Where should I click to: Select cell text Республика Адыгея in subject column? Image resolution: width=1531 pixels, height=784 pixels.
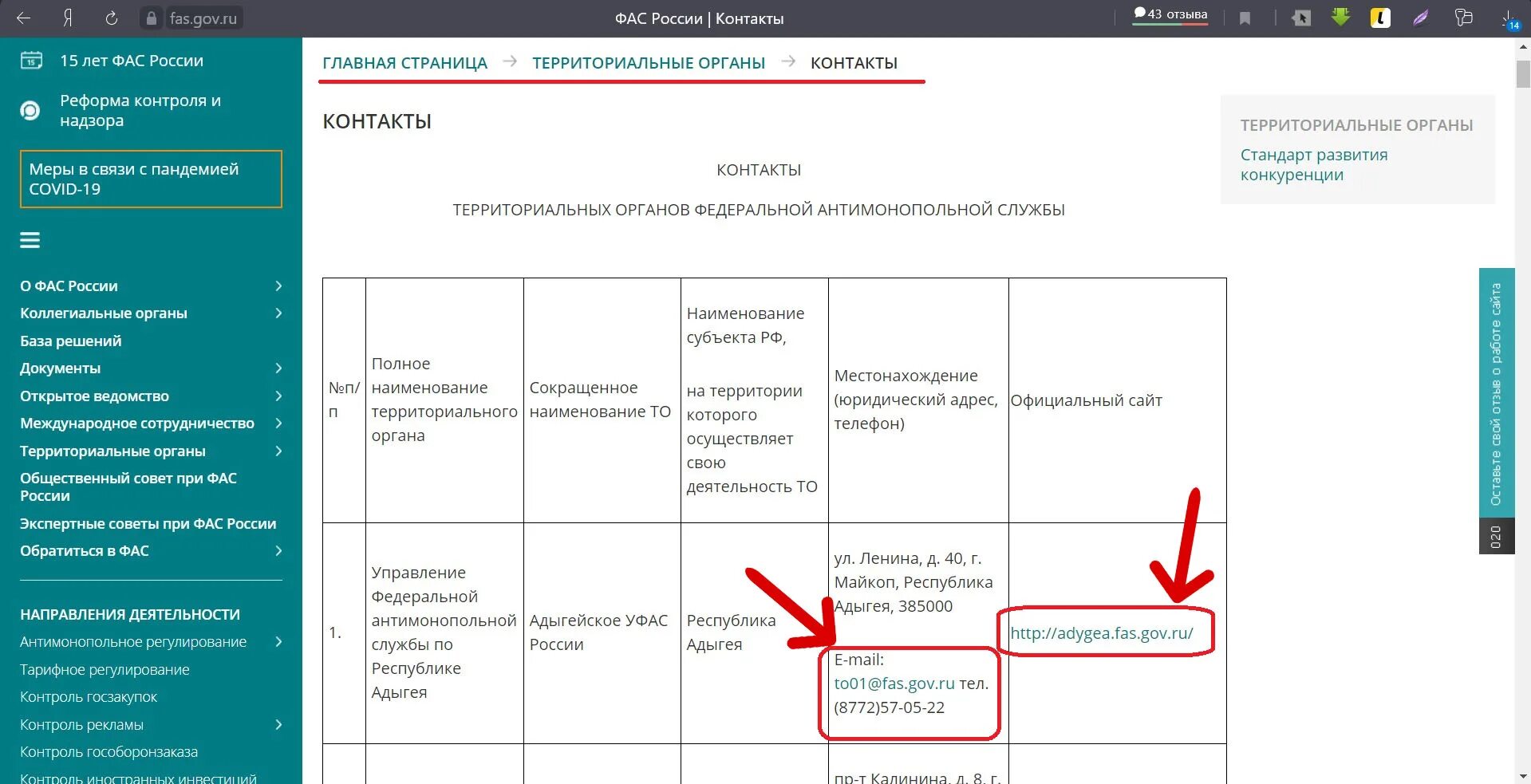coord(731,632)
